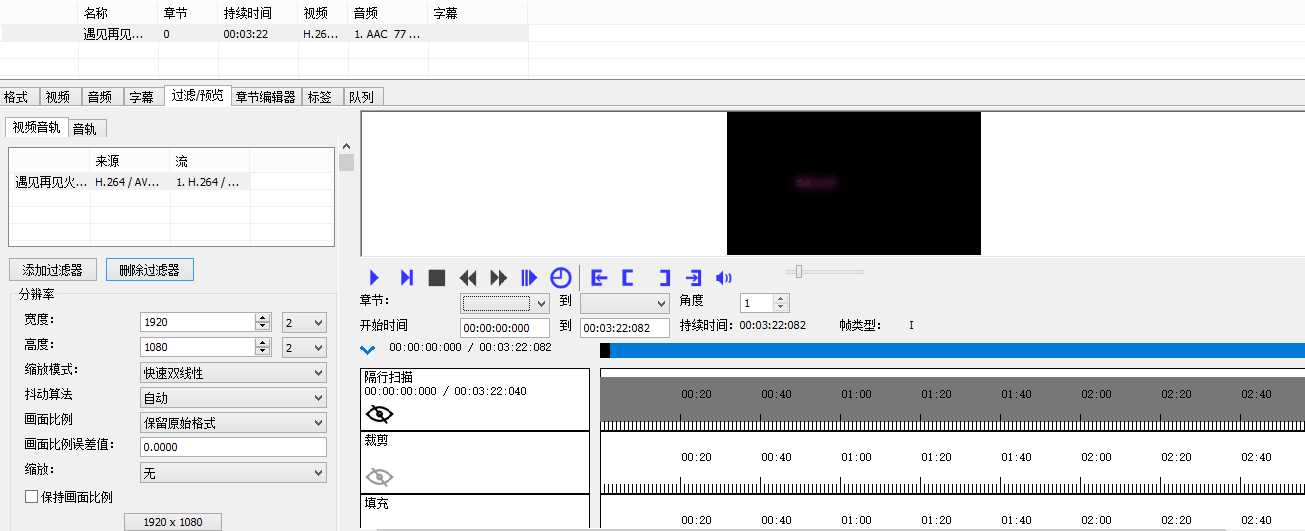Click the 宽度 value field 1920

198,322
